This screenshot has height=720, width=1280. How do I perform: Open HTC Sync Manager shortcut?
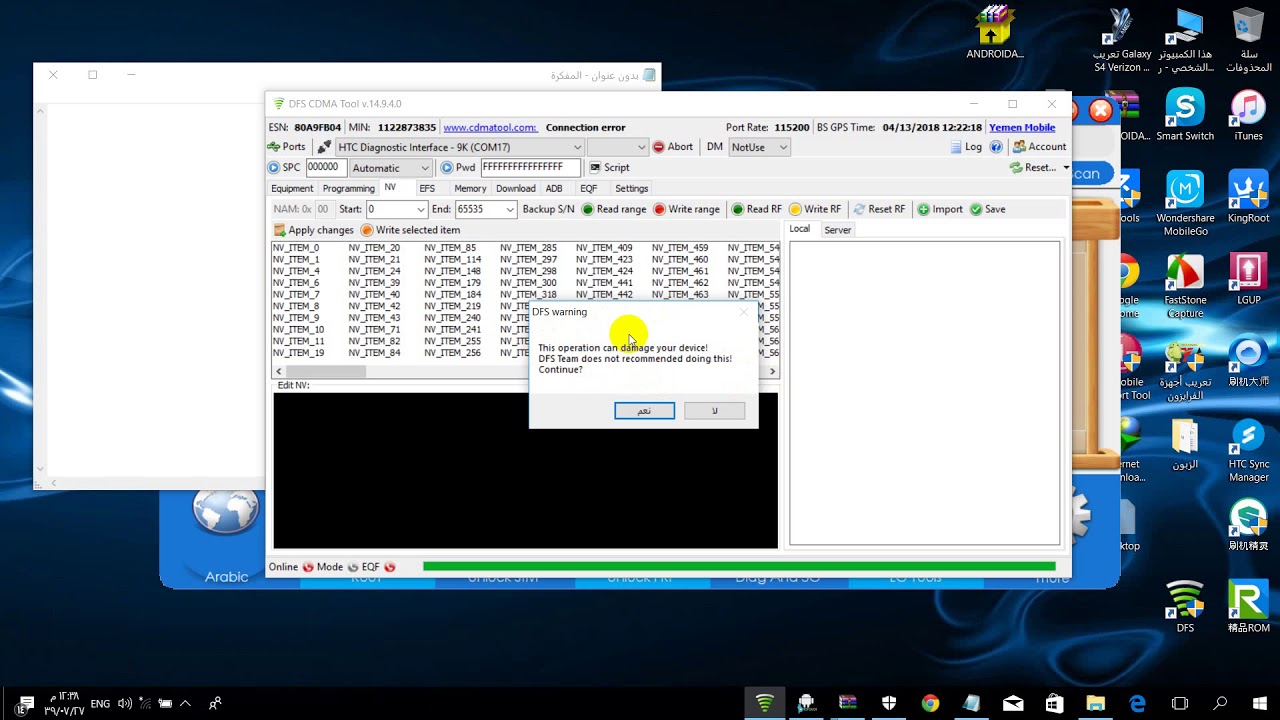point(1248,451)
